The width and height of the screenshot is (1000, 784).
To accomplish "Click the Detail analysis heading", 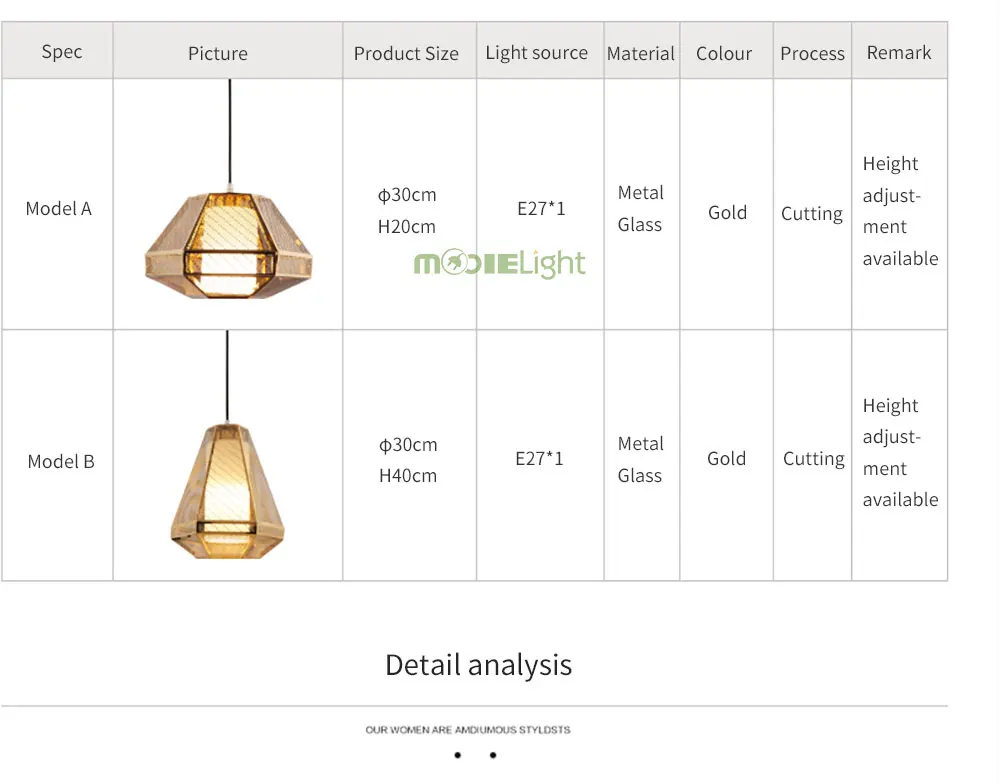I will (x=478, y=665).
